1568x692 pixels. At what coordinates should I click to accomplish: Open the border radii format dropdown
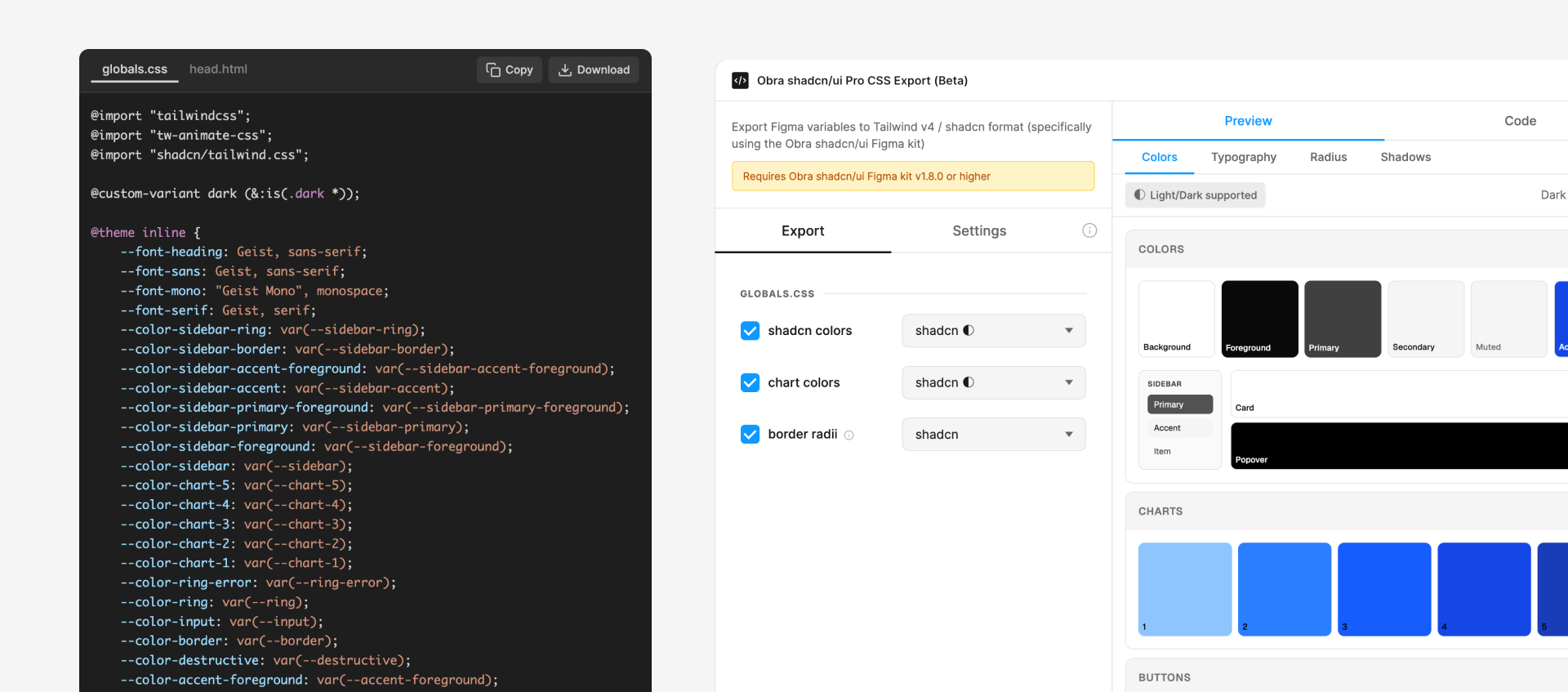pyautogui.click(x=994, y=435)
